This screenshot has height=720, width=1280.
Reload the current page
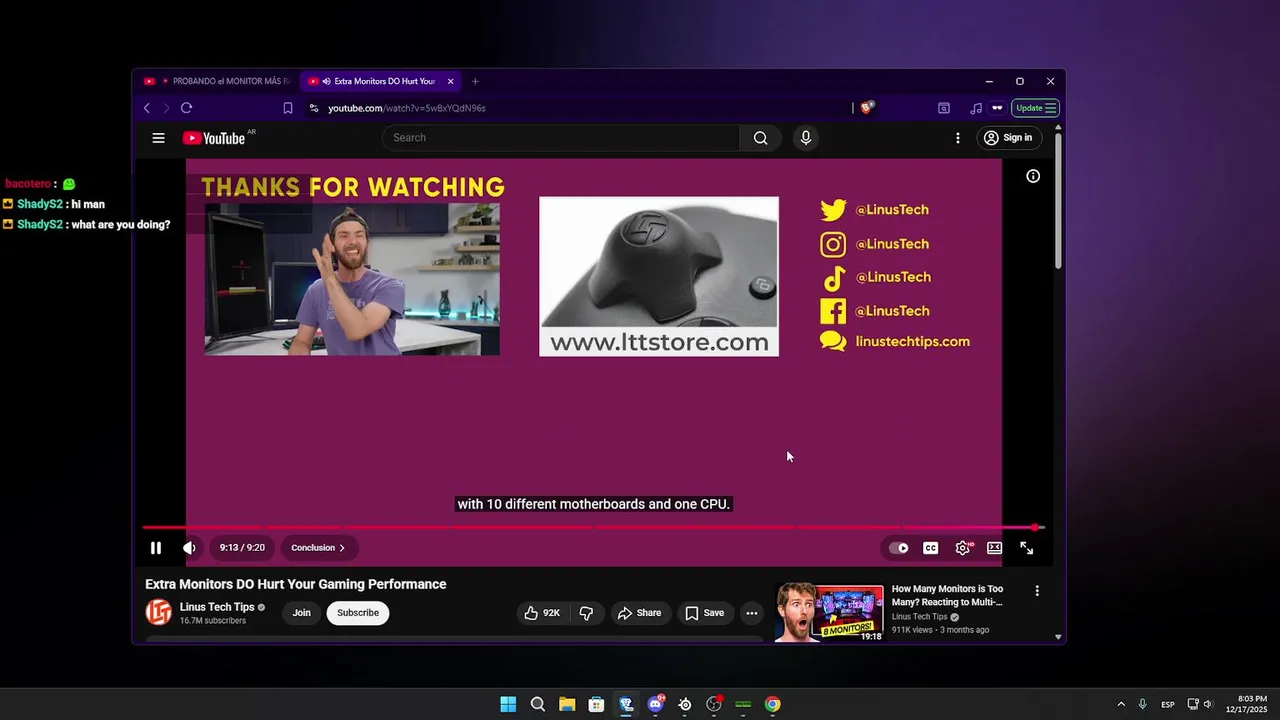click(186, 108)
